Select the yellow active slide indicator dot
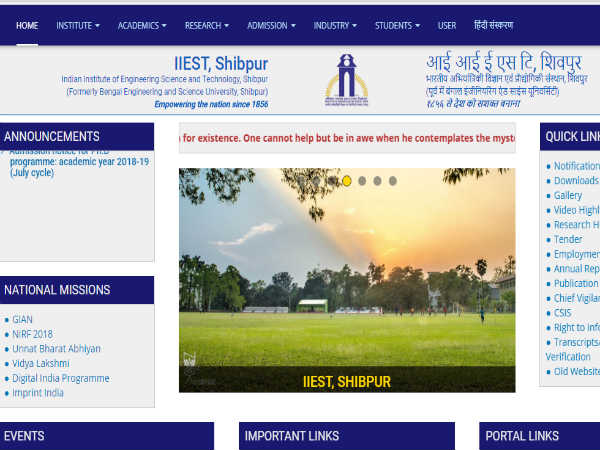The height and width of the screenshot is (450, 600). point(347,181)
